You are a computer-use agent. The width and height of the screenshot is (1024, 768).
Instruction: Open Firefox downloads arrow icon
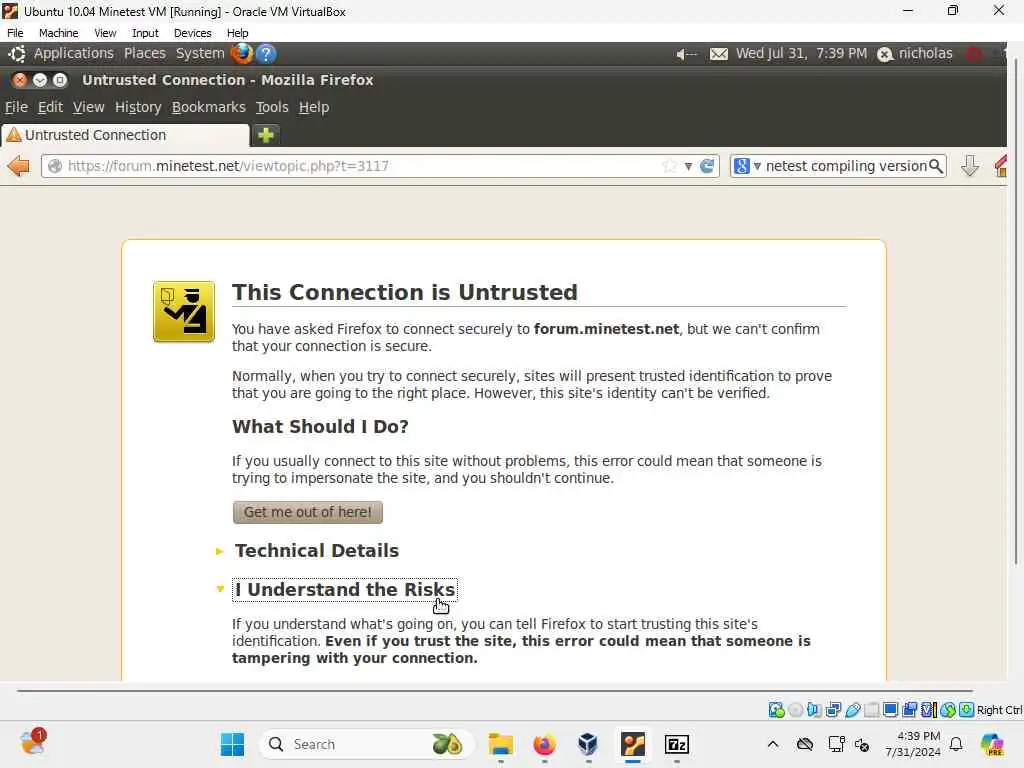[x=970, y=166]
